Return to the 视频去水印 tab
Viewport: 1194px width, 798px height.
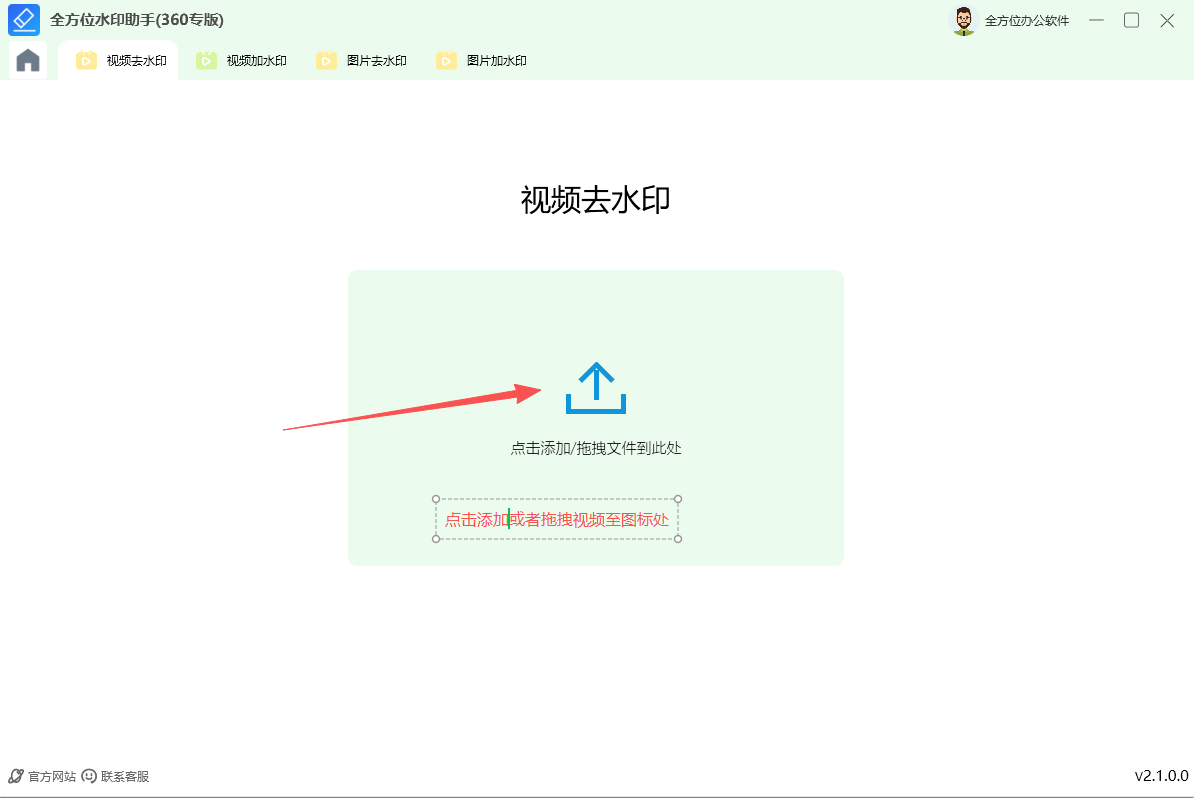click(129, 59)
